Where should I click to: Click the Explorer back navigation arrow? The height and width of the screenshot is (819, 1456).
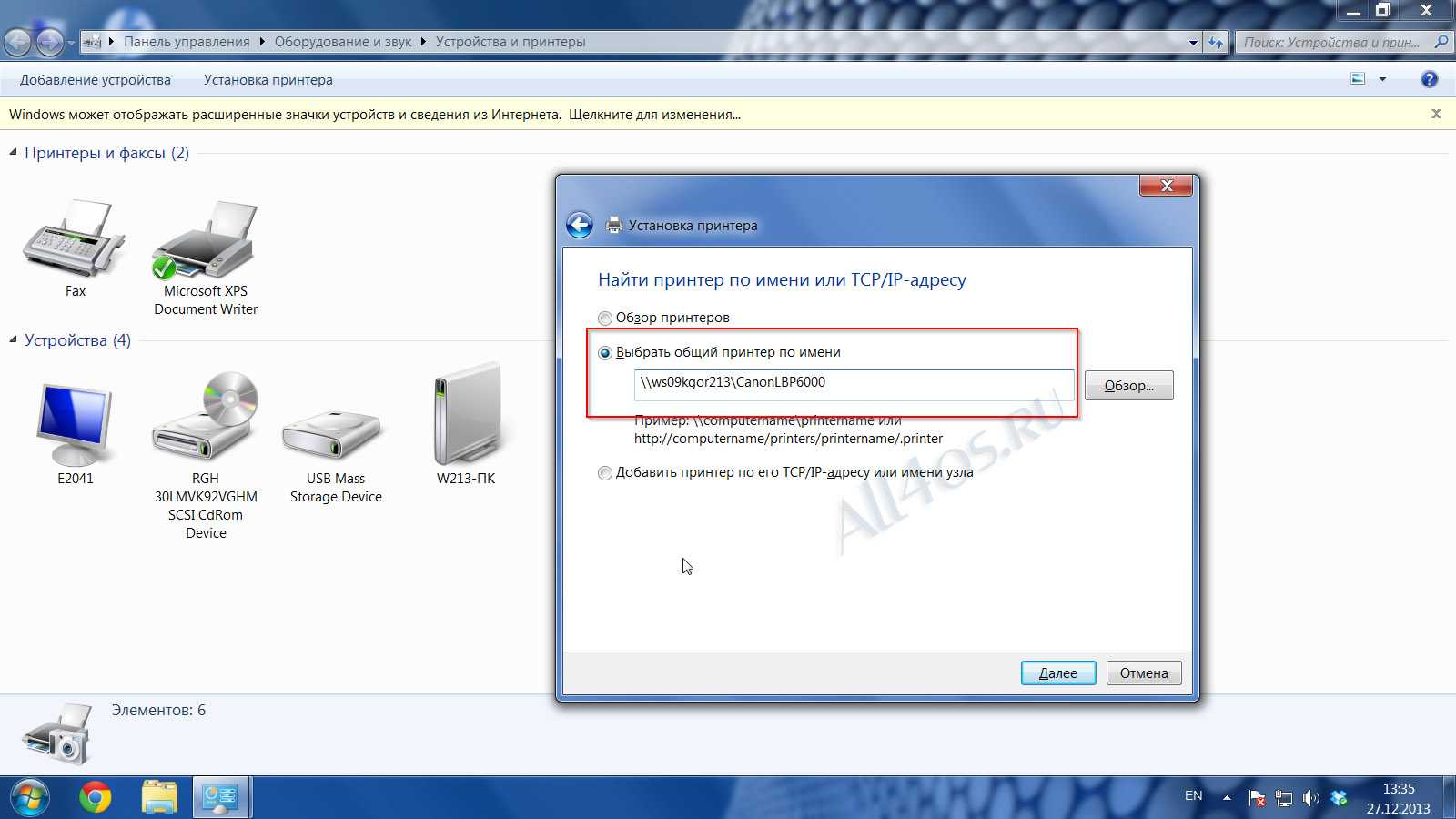tap(18, 42)
